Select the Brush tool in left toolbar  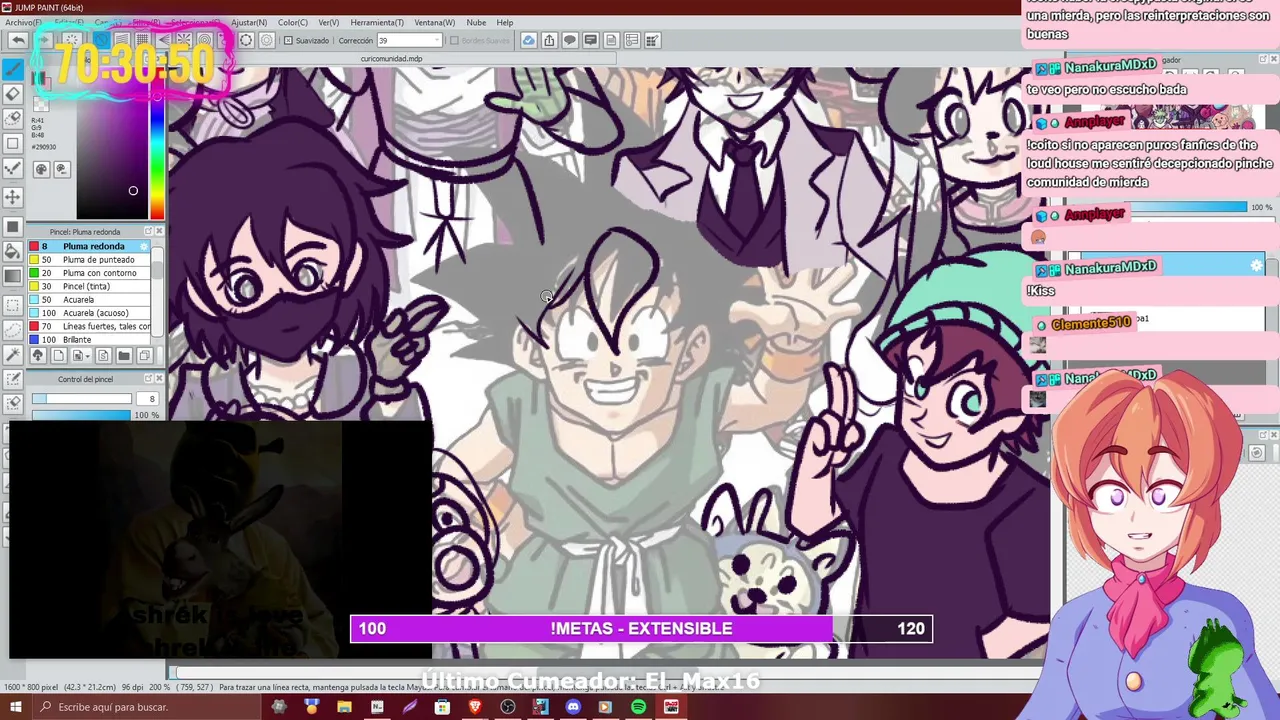[x=13, y=69]
